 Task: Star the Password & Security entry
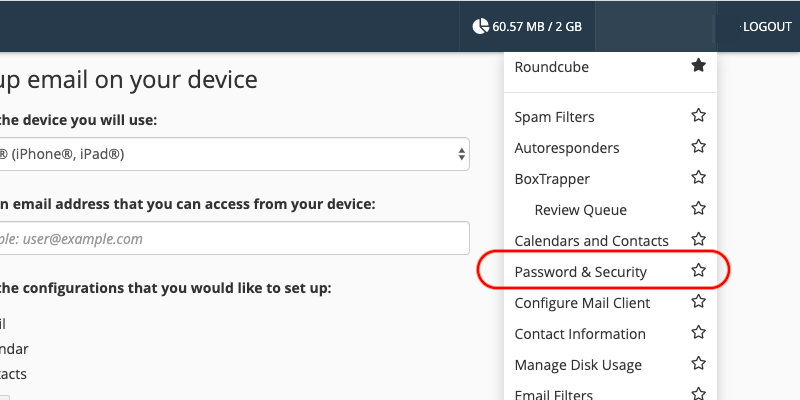tap(698, 270)
